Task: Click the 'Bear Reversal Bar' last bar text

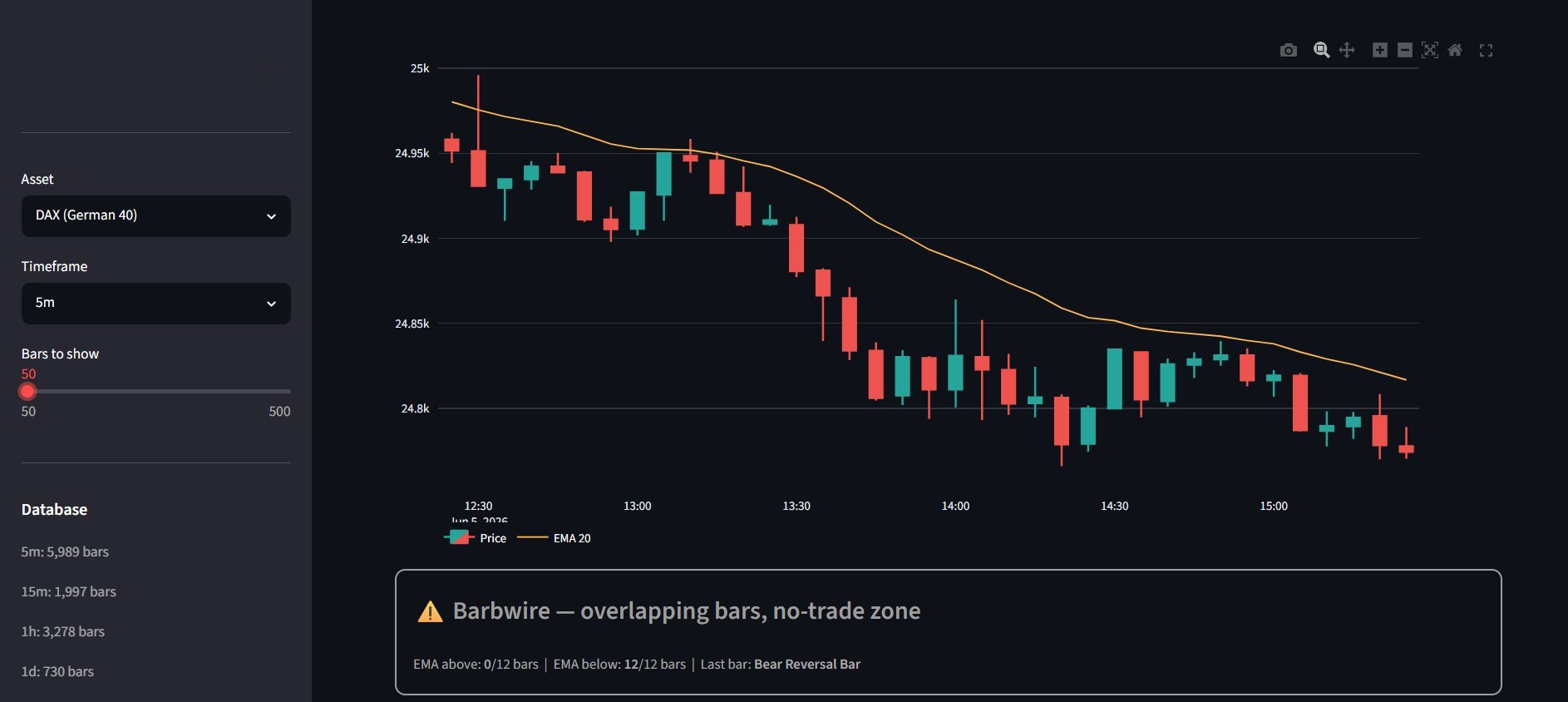Action: coord(807,665)
